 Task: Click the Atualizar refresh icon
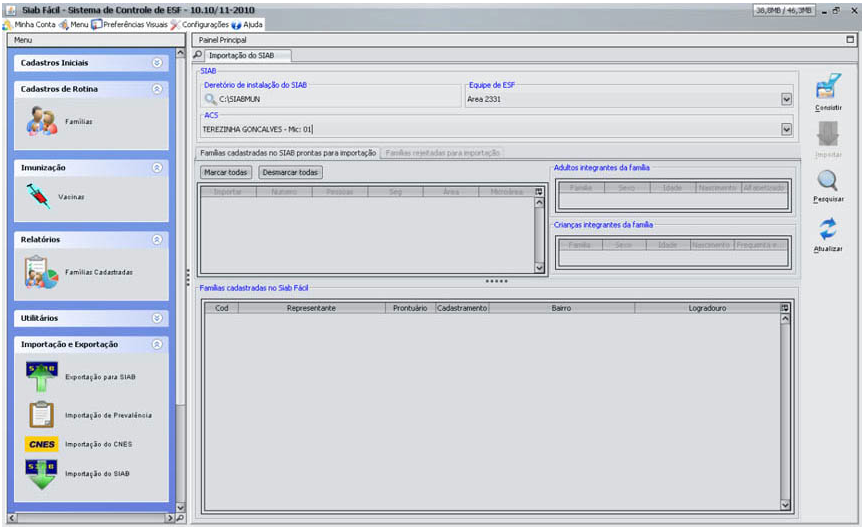coord(828,229)
